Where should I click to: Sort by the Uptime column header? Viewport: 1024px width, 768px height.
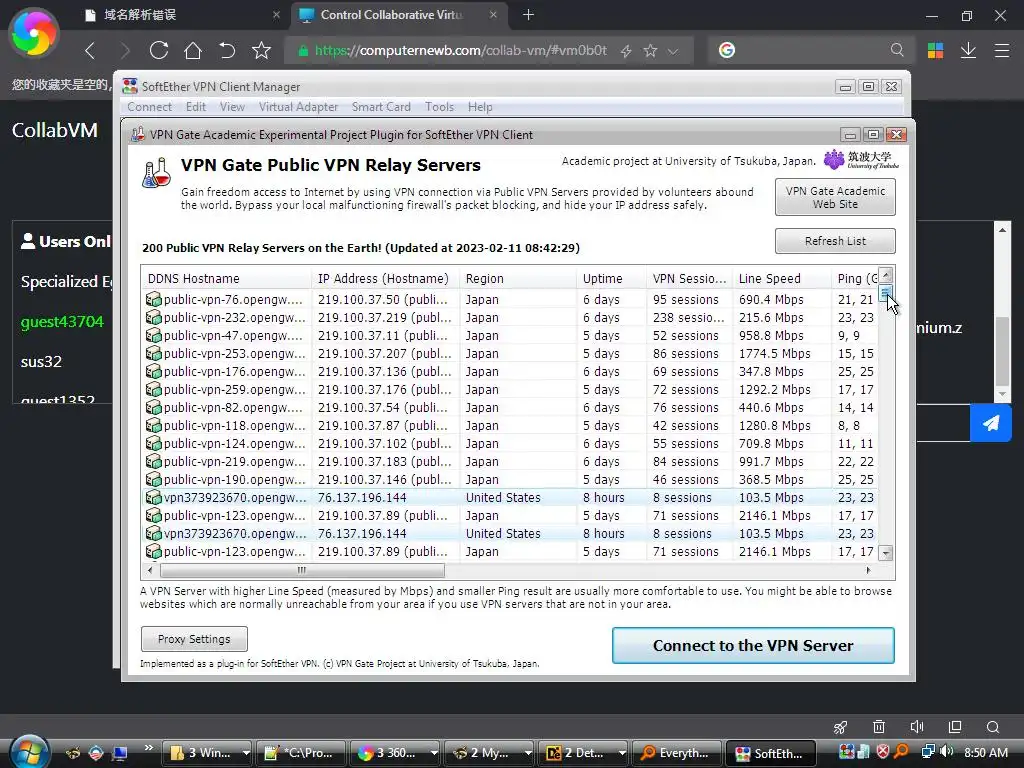[611, 279]
